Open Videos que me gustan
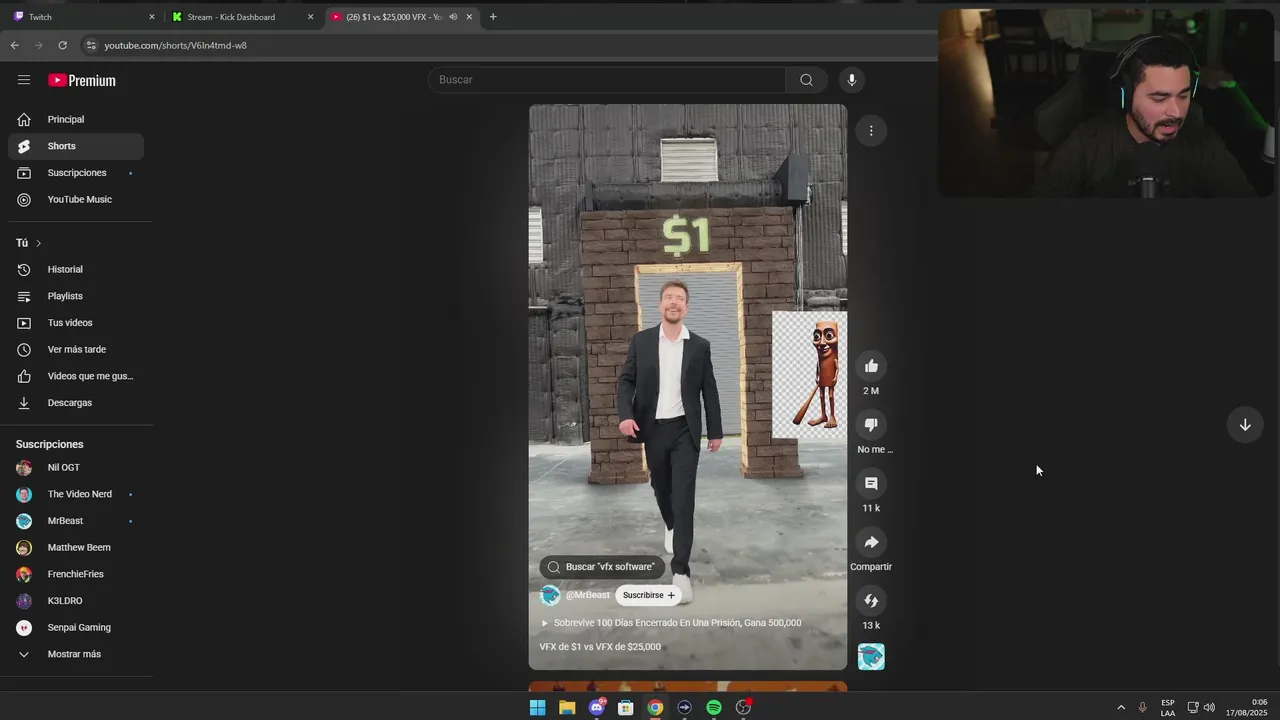 [x=76, y=376]
